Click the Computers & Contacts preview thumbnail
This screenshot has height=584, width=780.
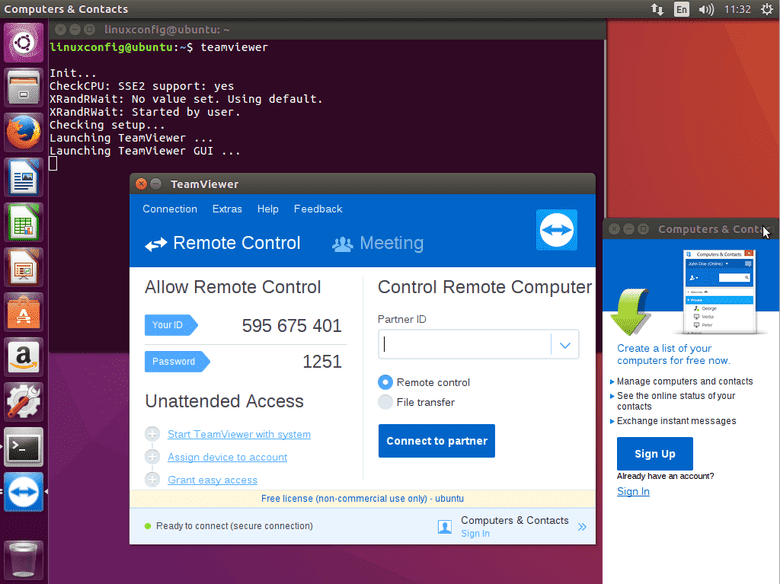point(719,291)
